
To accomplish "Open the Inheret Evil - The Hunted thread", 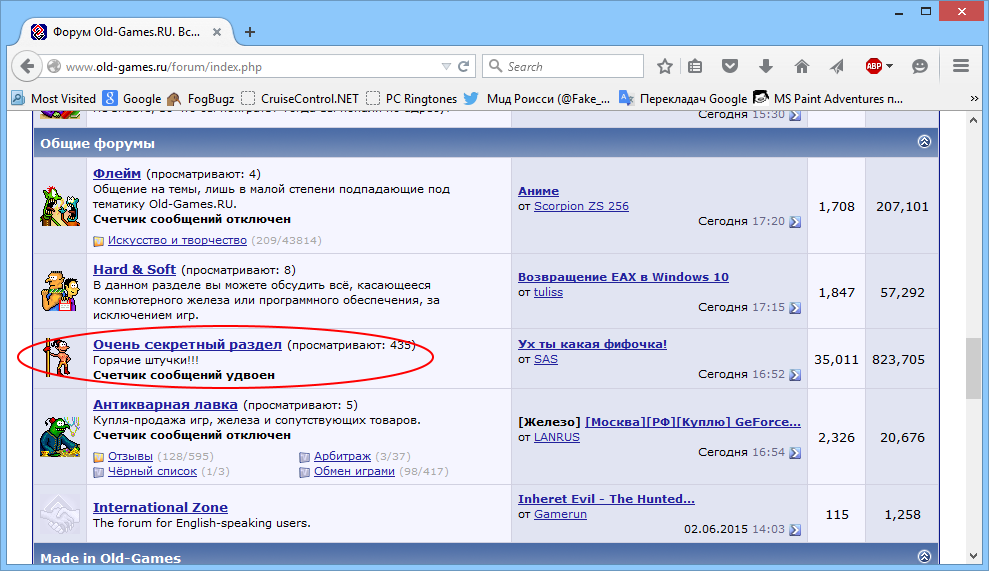I will pyautogui.click(x=606, y=498).
